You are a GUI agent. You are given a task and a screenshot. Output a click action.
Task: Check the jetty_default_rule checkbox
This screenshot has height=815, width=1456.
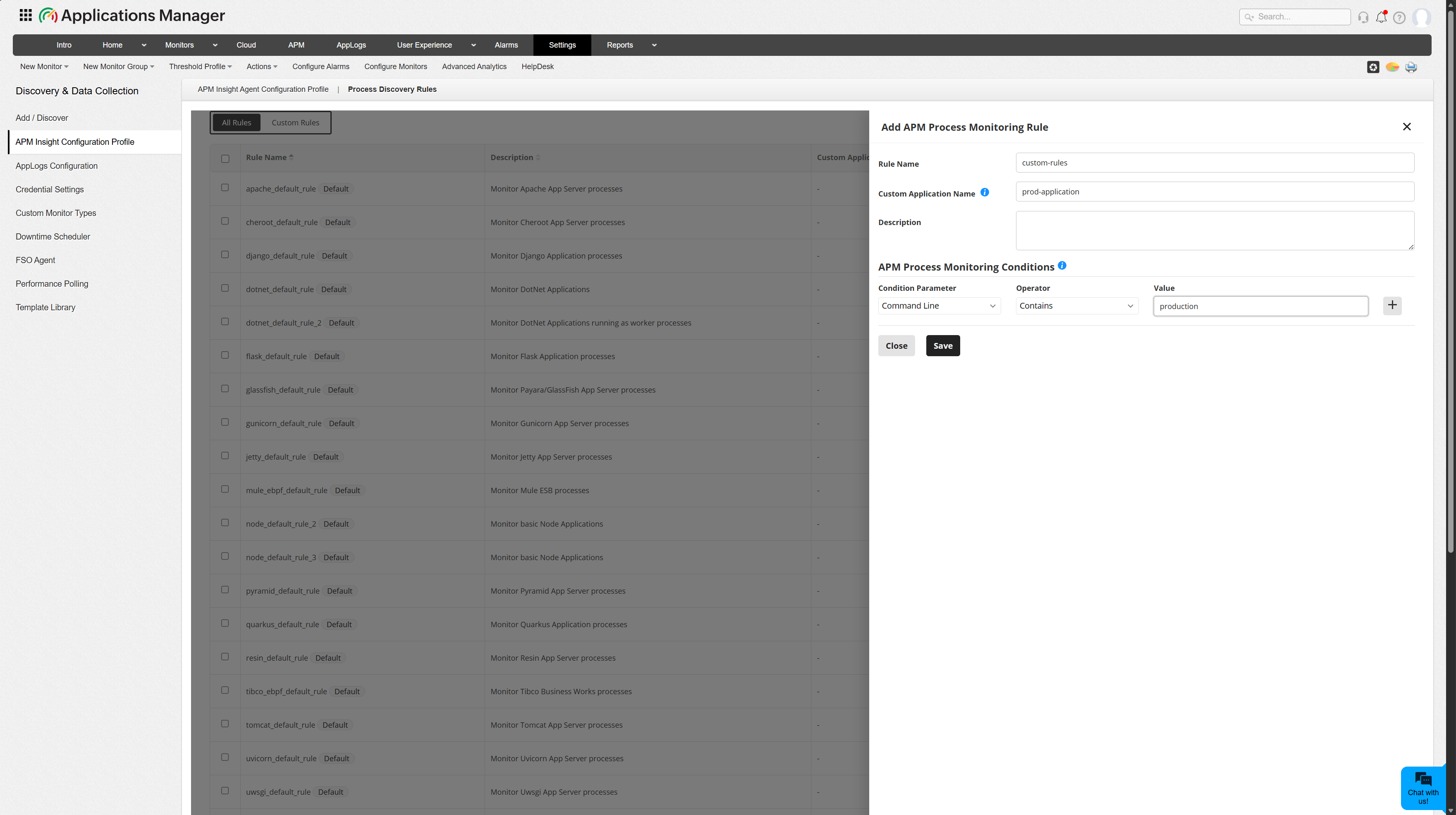tap(225, 455)
